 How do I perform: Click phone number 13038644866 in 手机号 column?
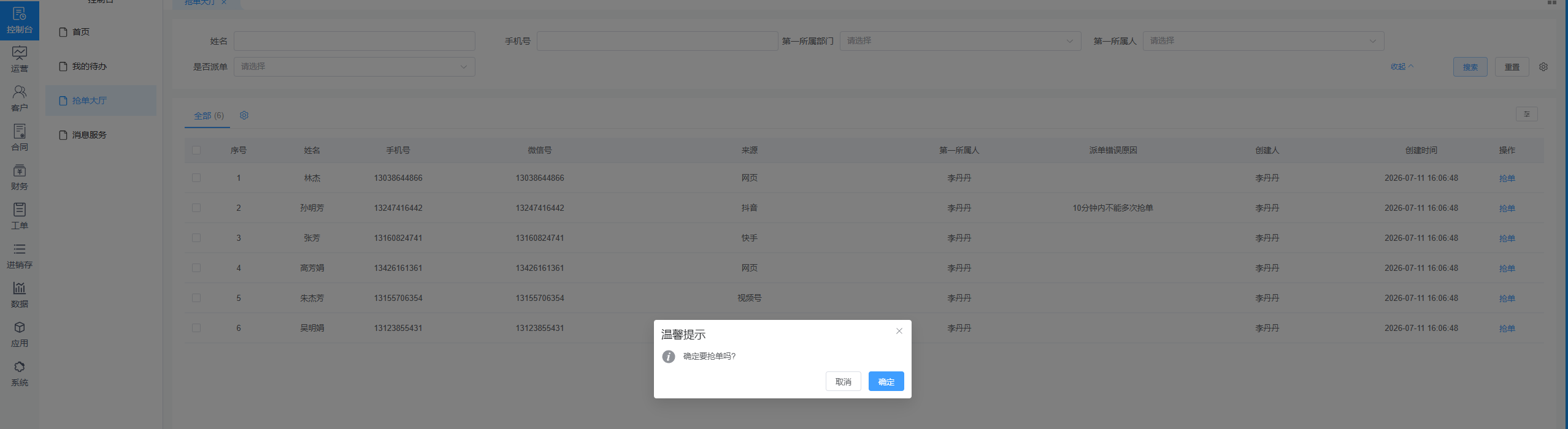[x=398, y=178]
